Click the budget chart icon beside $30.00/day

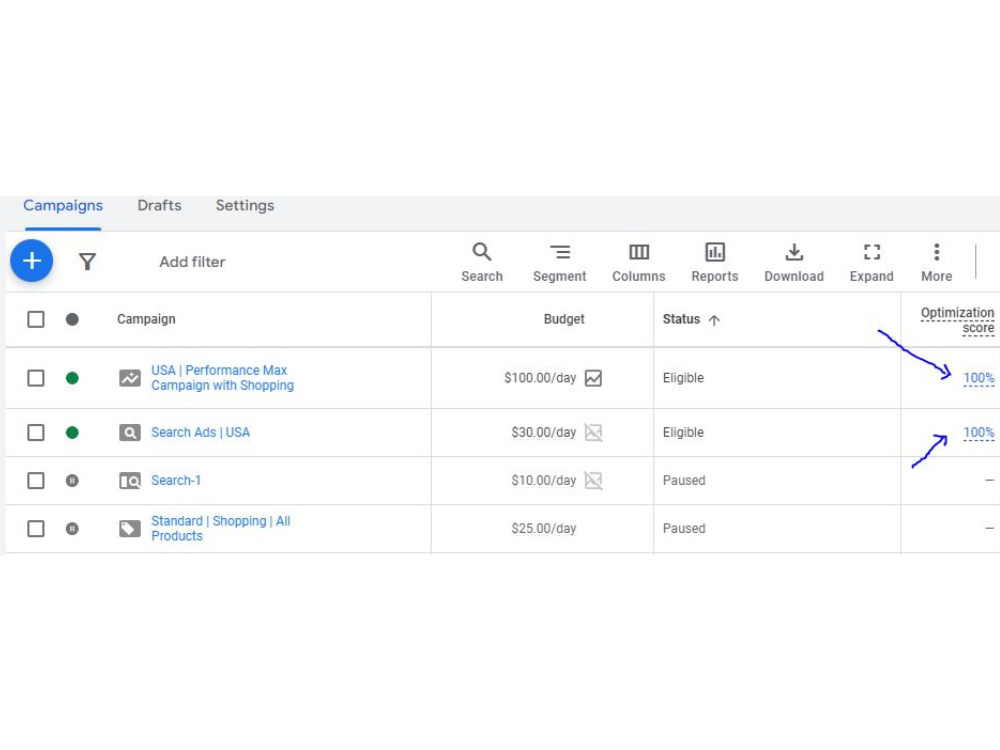pyautogui.click(x=593, y=432)
